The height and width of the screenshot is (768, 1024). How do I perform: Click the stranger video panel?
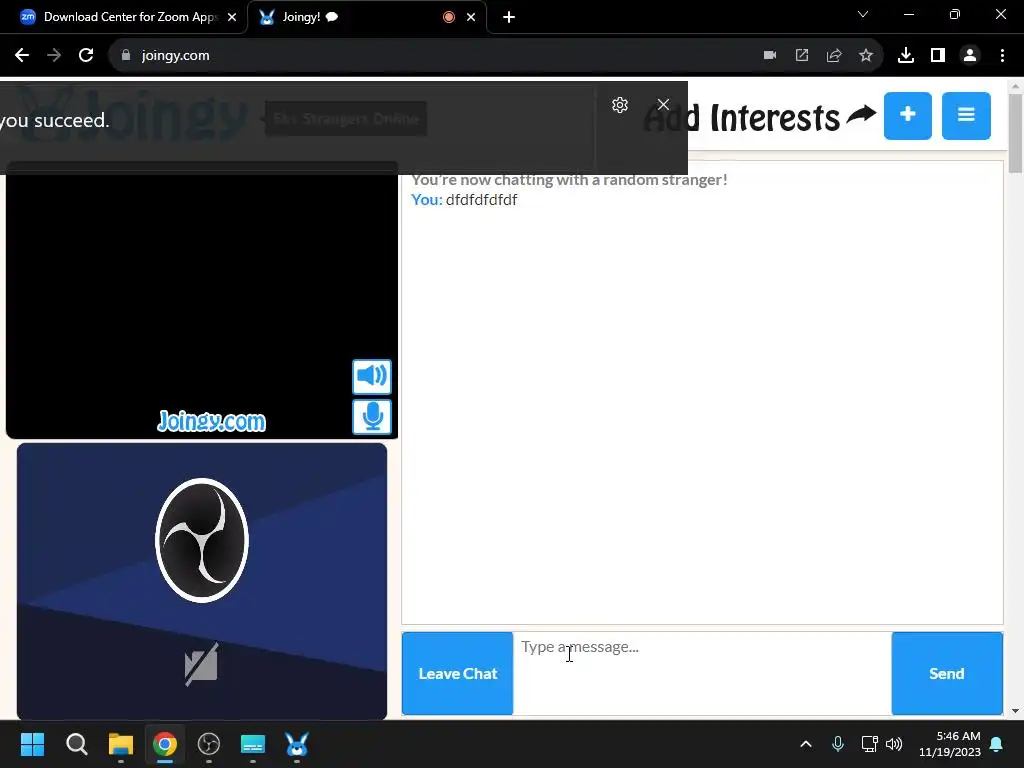(x=202, y=300)
